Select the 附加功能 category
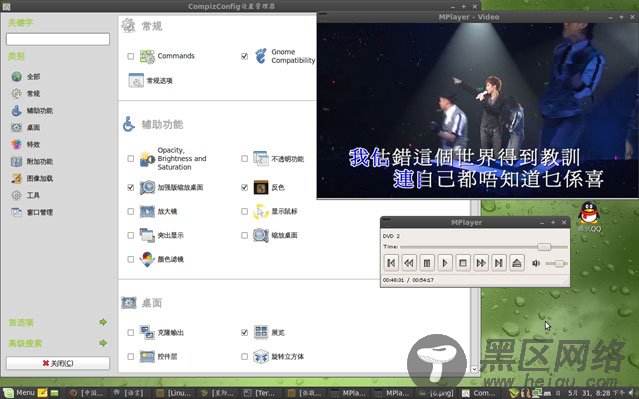Screen dimensions: 639x399 click(x=32, y=161)
